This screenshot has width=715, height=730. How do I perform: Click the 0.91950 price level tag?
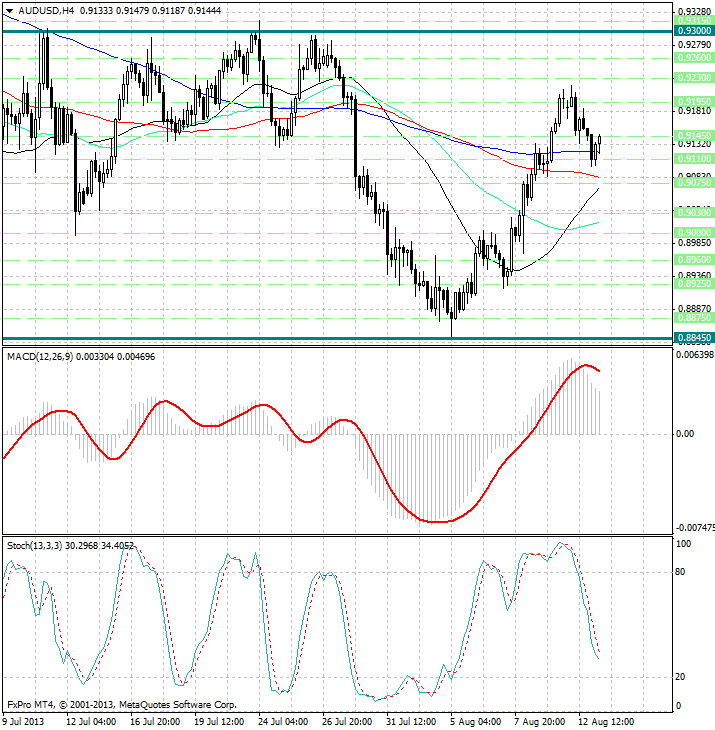(693, 101)
